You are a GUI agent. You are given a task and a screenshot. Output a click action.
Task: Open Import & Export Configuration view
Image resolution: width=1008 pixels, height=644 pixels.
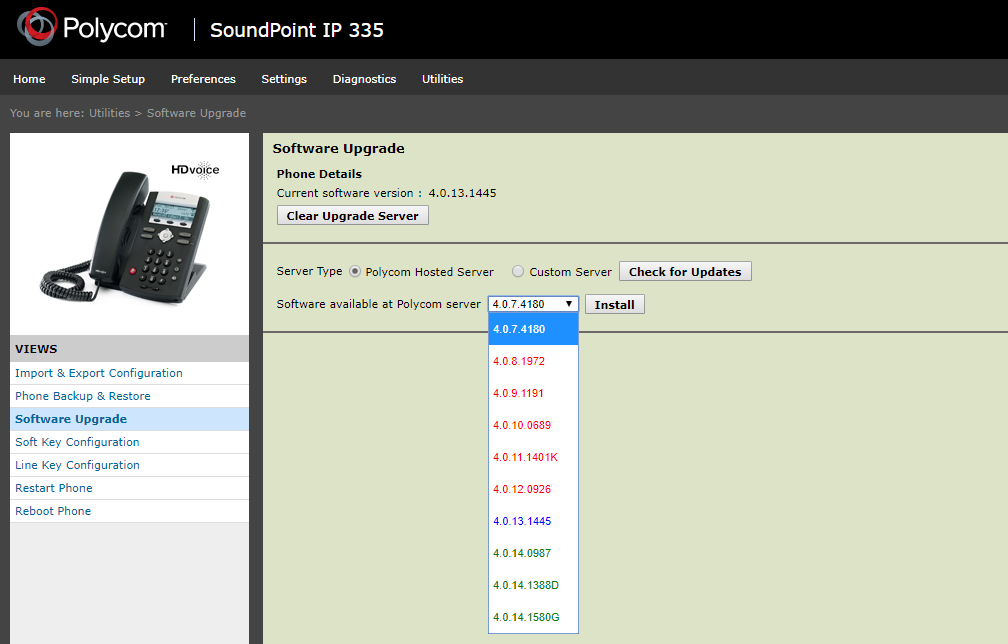point(129,373)
